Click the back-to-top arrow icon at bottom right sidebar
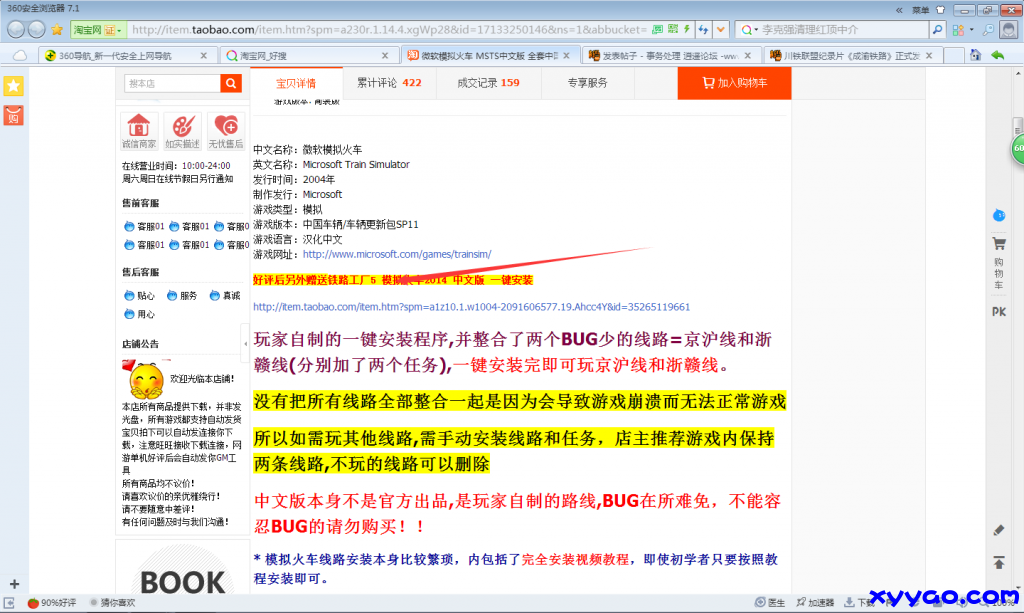1024x613 pixels. click(997, 562)
